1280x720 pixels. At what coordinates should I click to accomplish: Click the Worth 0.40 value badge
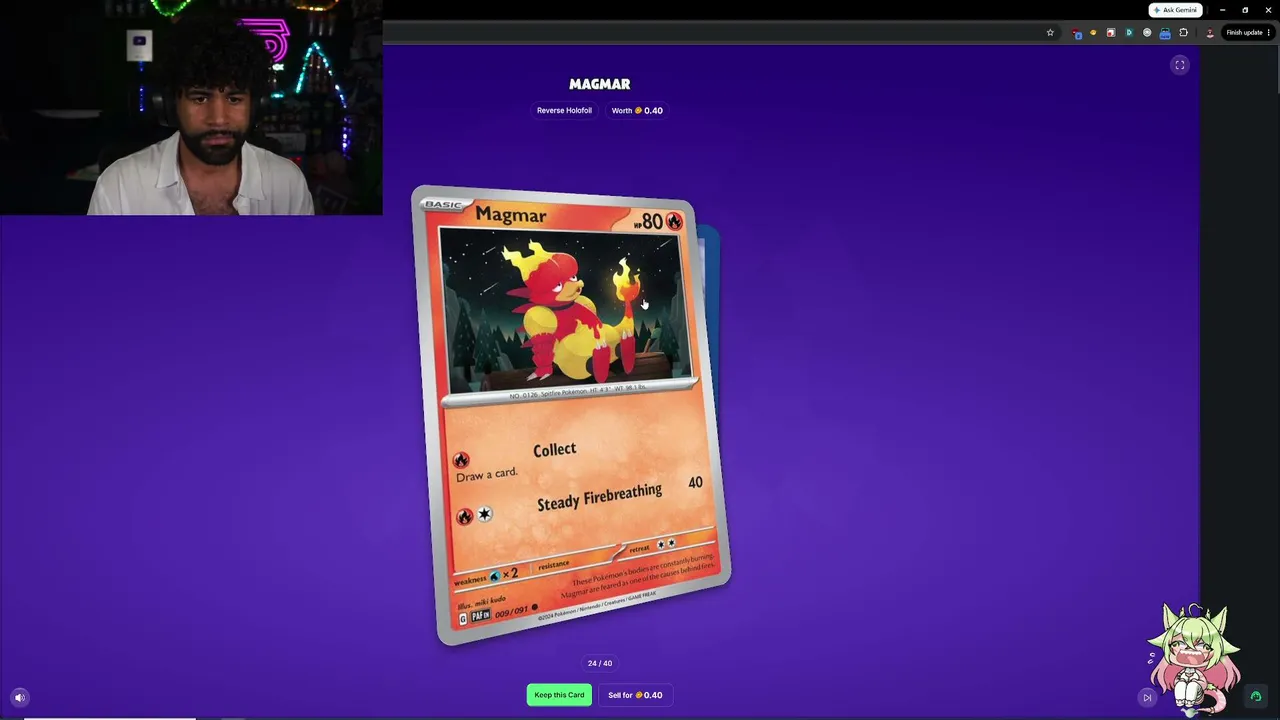(637, 110)
